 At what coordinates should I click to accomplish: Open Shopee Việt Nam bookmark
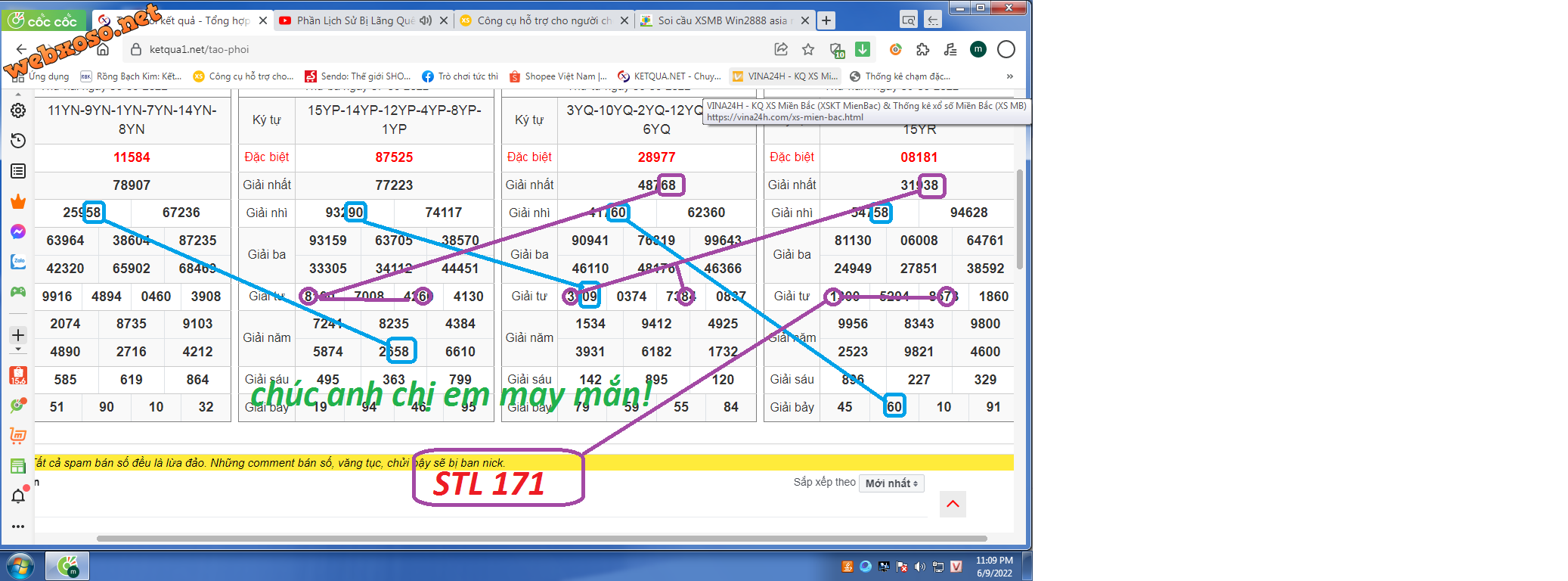click(558, 76)
